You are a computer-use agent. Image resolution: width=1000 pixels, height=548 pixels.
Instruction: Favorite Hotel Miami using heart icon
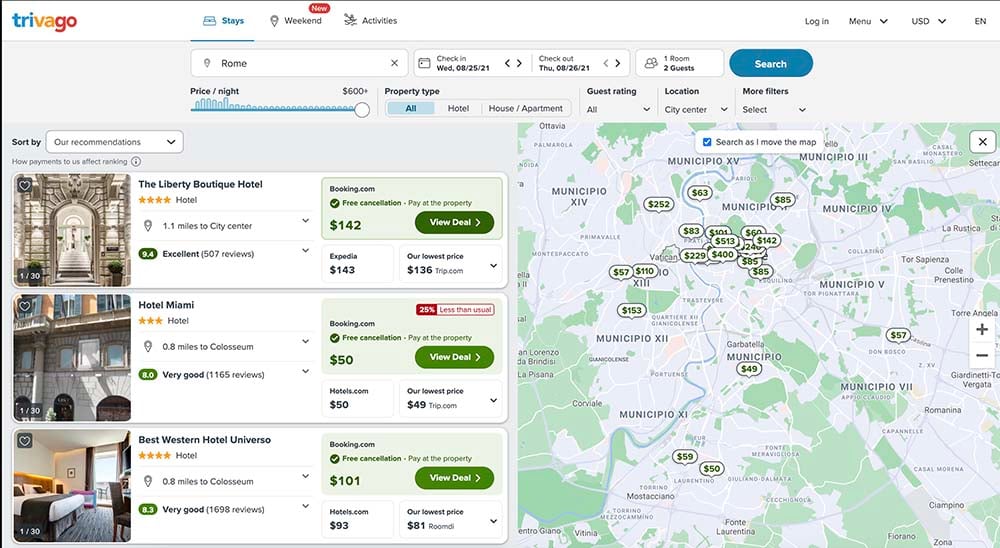pos(24,306)
